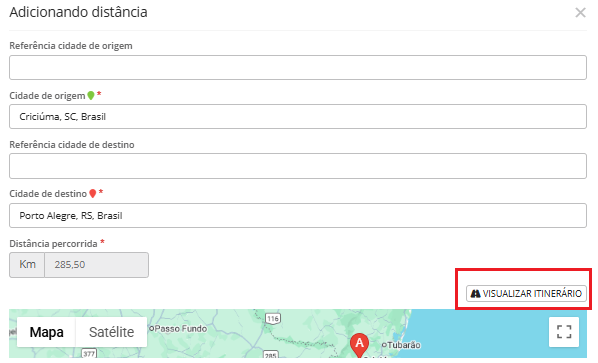Viewport: 598px width, 363px height.
Task: Toggle map fullscreen view icon
Action: pos(564,332)
